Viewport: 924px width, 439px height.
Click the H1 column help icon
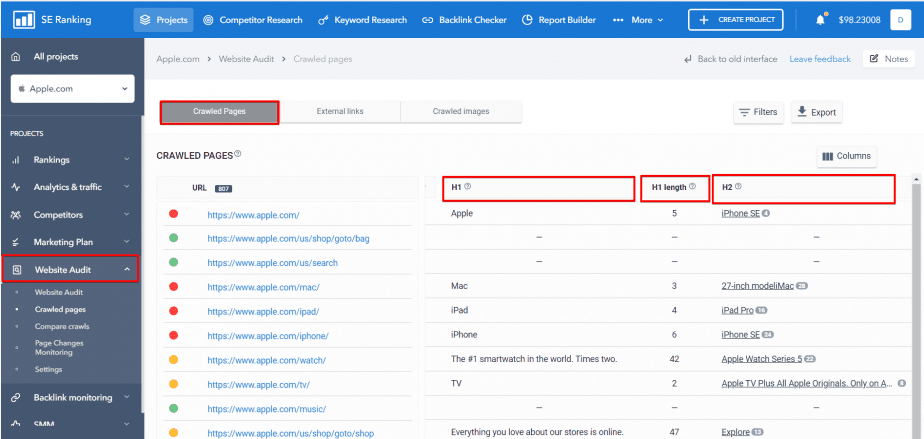[x=467, y=186]
